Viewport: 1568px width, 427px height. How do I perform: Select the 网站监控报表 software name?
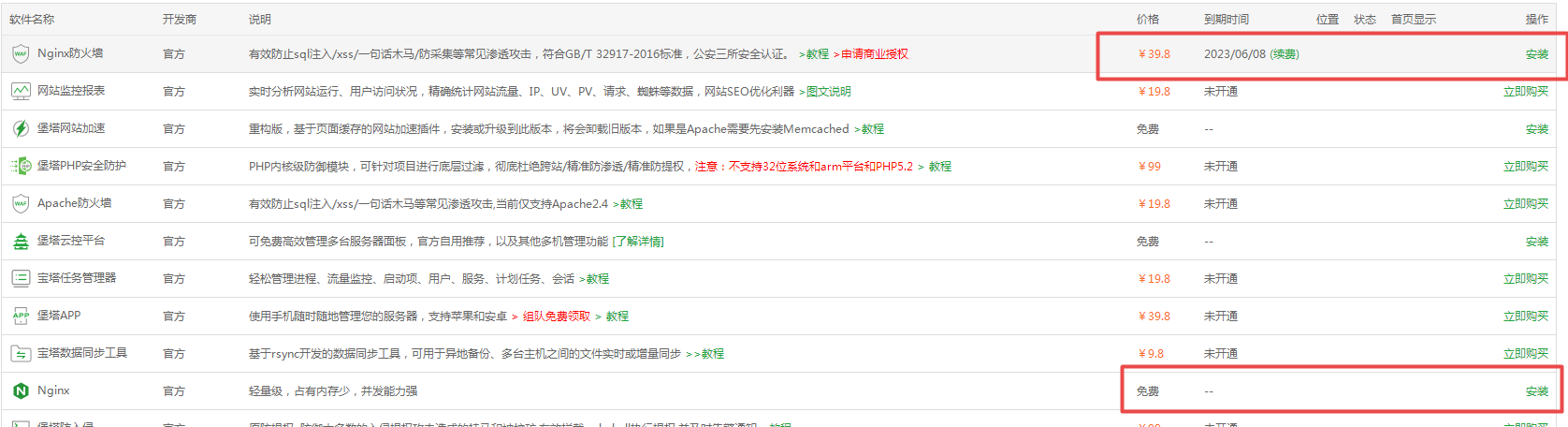tap(71, 91)
